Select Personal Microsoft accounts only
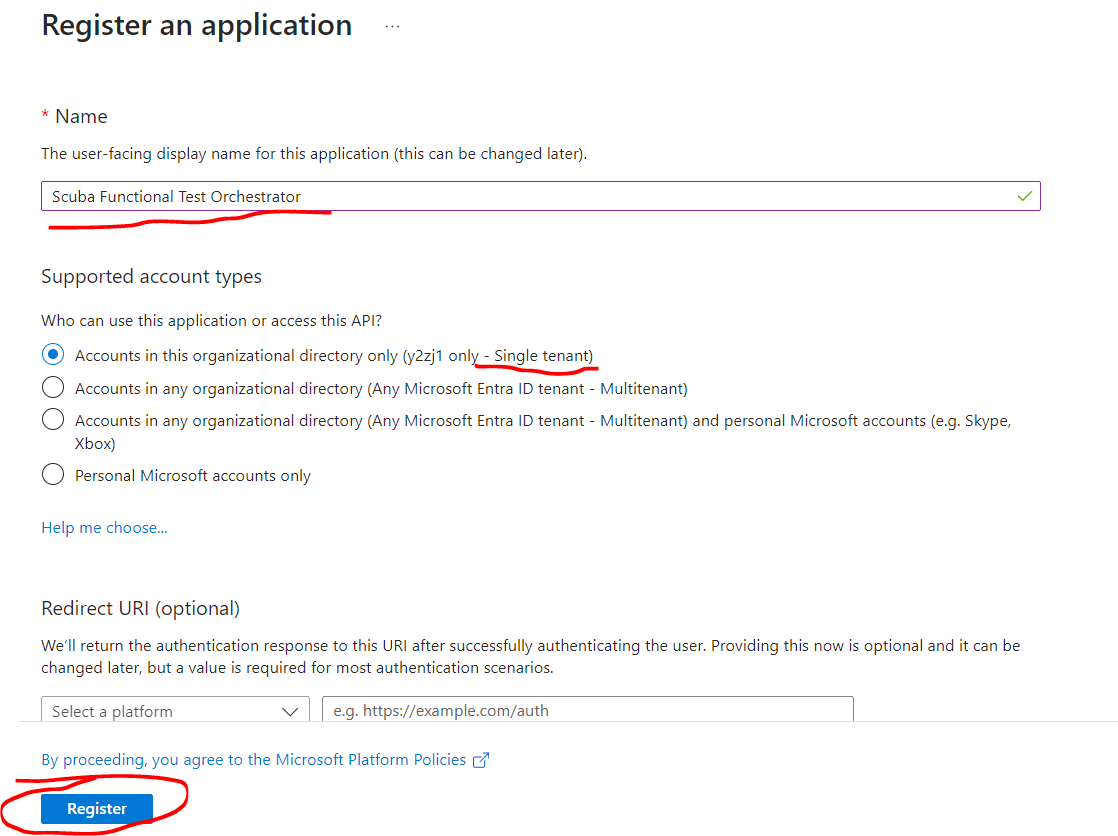 point(52,474)
